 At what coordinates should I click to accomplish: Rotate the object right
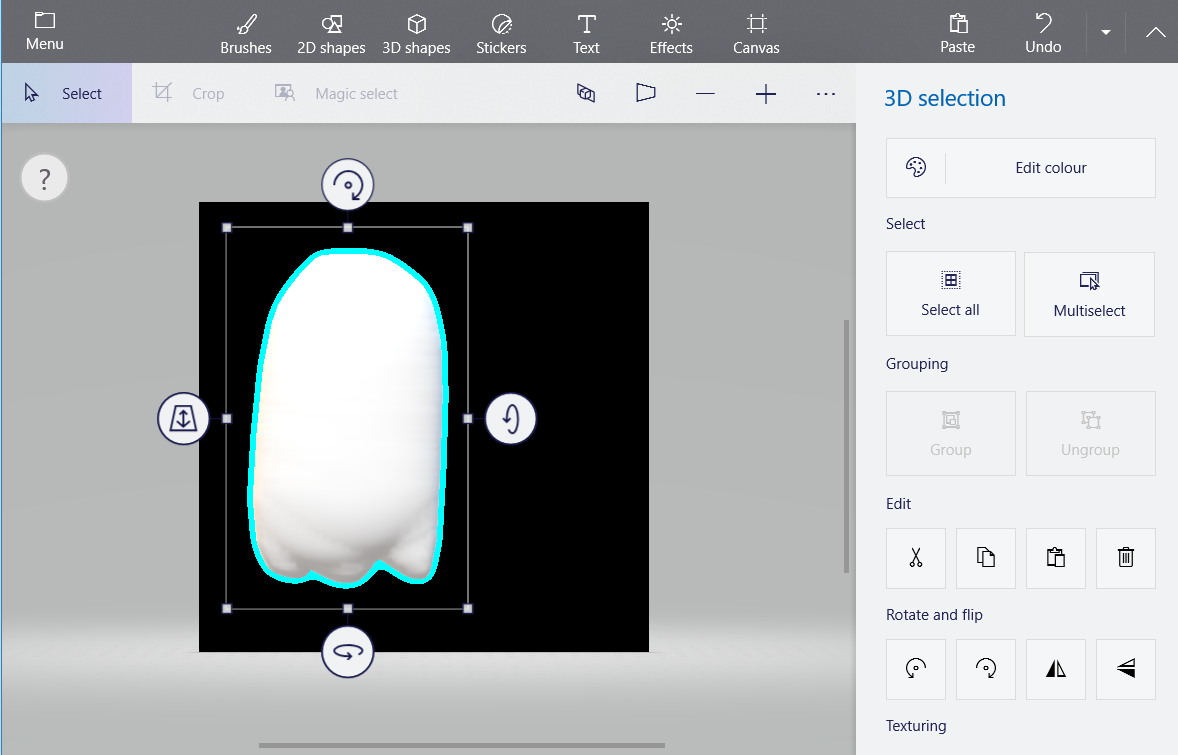(x=986, y=669)
